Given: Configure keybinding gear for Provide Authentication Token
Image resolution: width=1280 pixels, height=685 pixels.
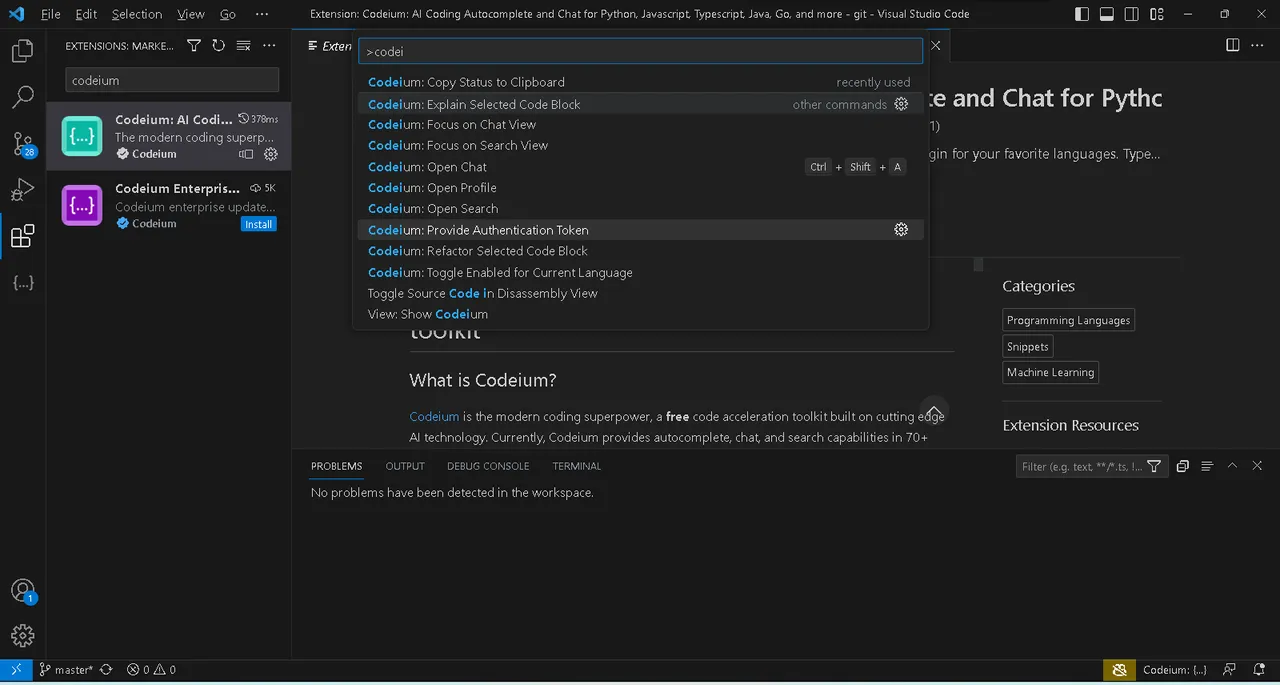Looking at the screenshot, I should [901, 230].
